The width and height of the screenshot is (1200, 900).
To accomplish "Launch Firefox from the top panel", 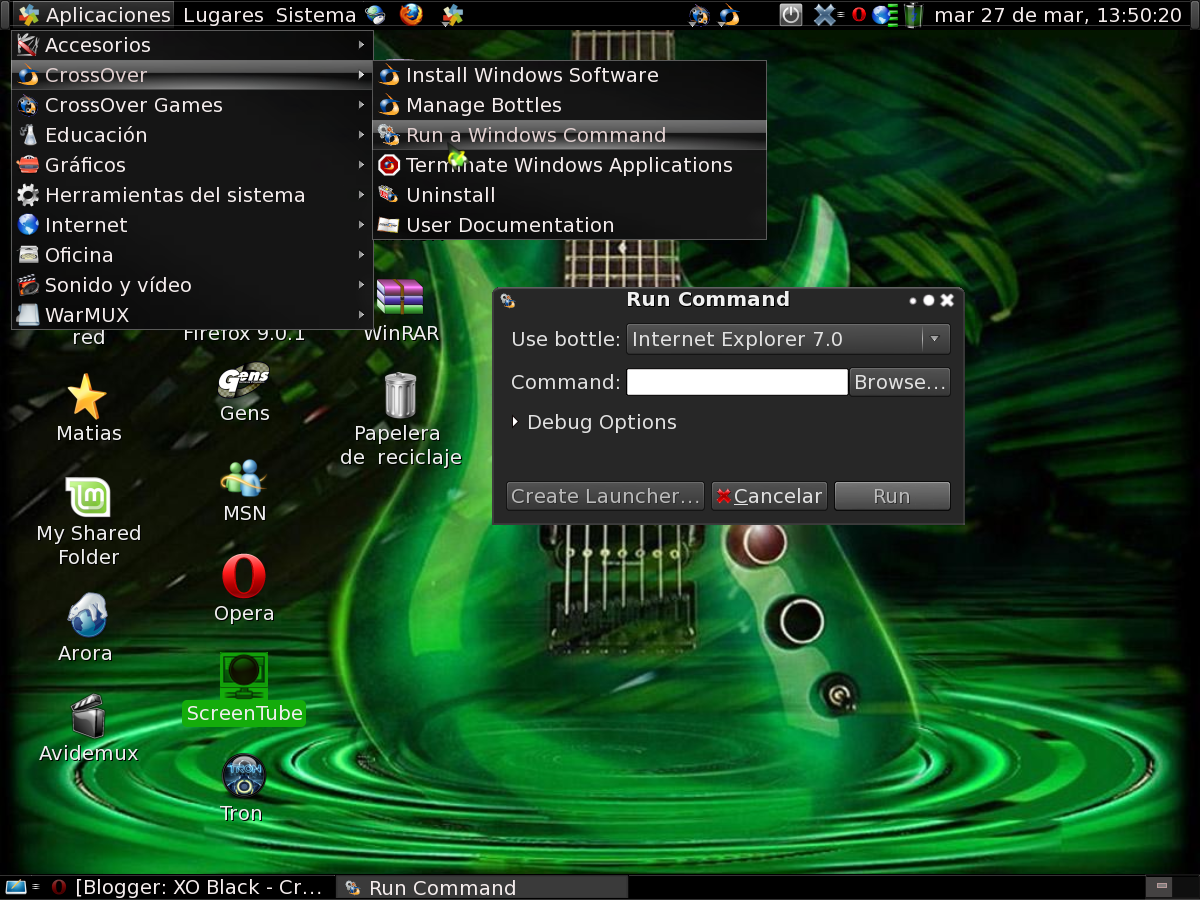I will [x=410, y=14].
